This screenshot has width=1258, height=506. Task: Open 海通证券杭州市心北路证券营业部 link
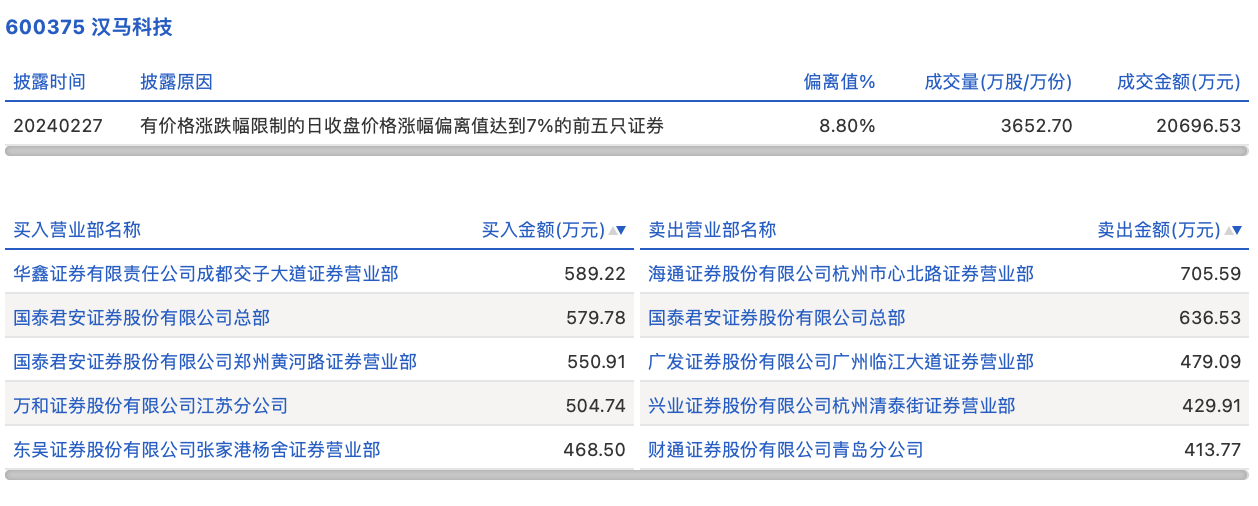(841, 273)
